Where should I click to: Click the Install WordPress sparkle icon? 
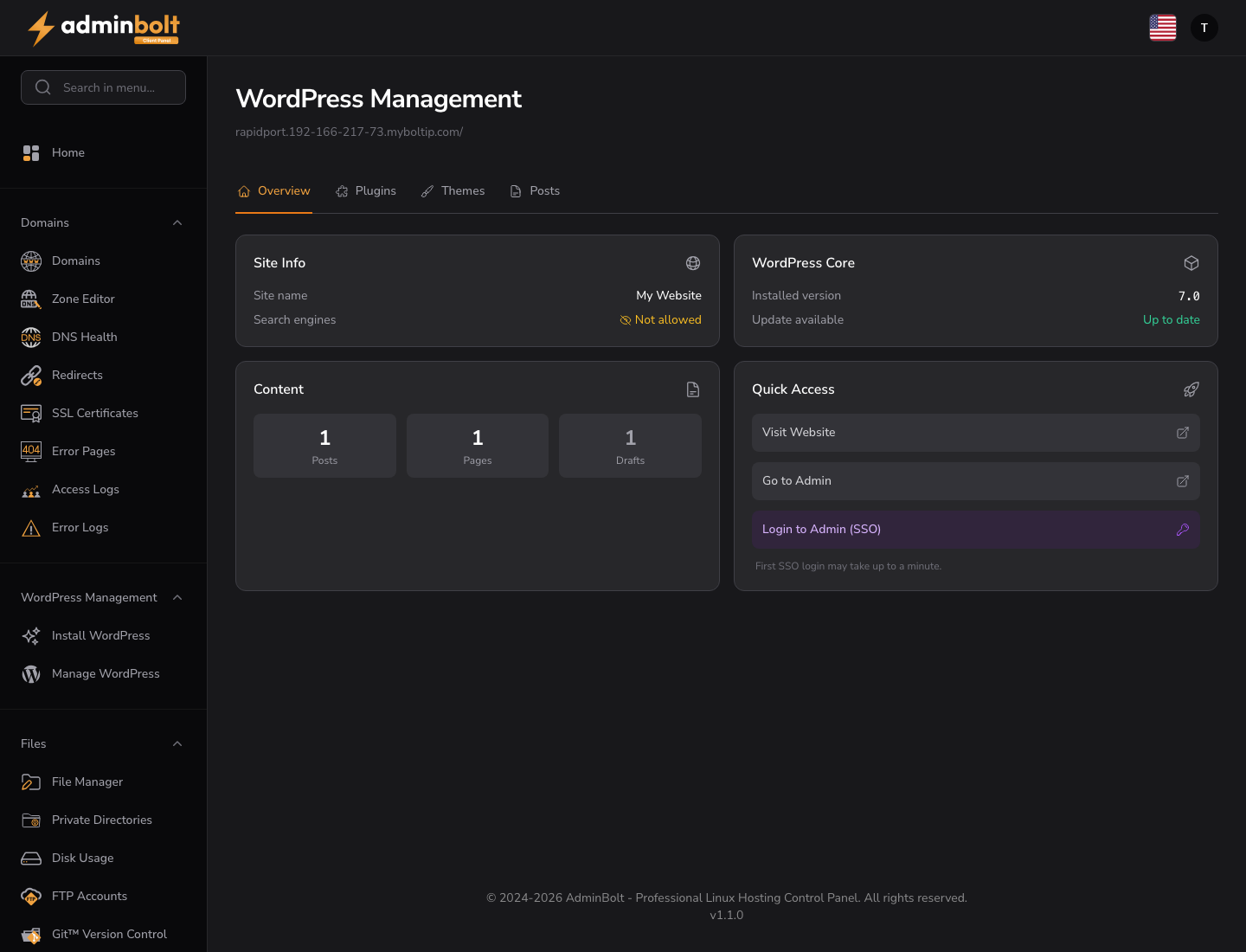click(x=31, y=635)
